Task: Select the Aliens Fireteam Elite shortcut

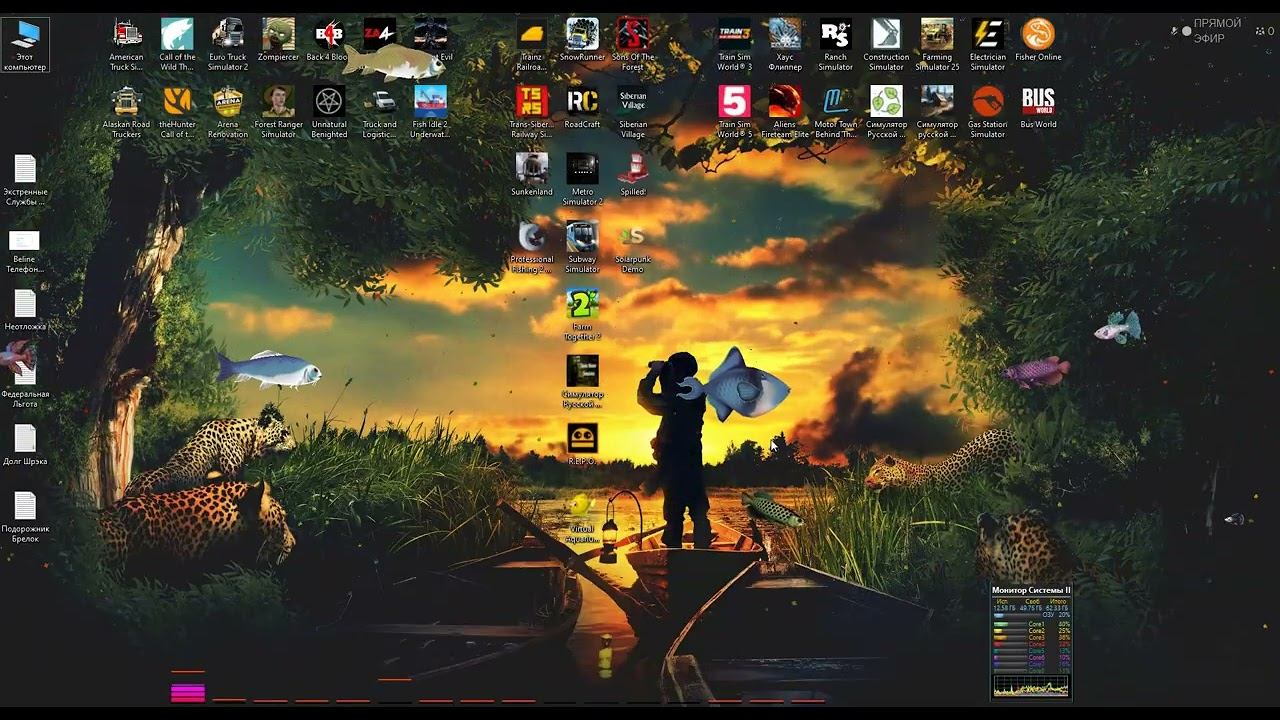Action: (785, 112)
